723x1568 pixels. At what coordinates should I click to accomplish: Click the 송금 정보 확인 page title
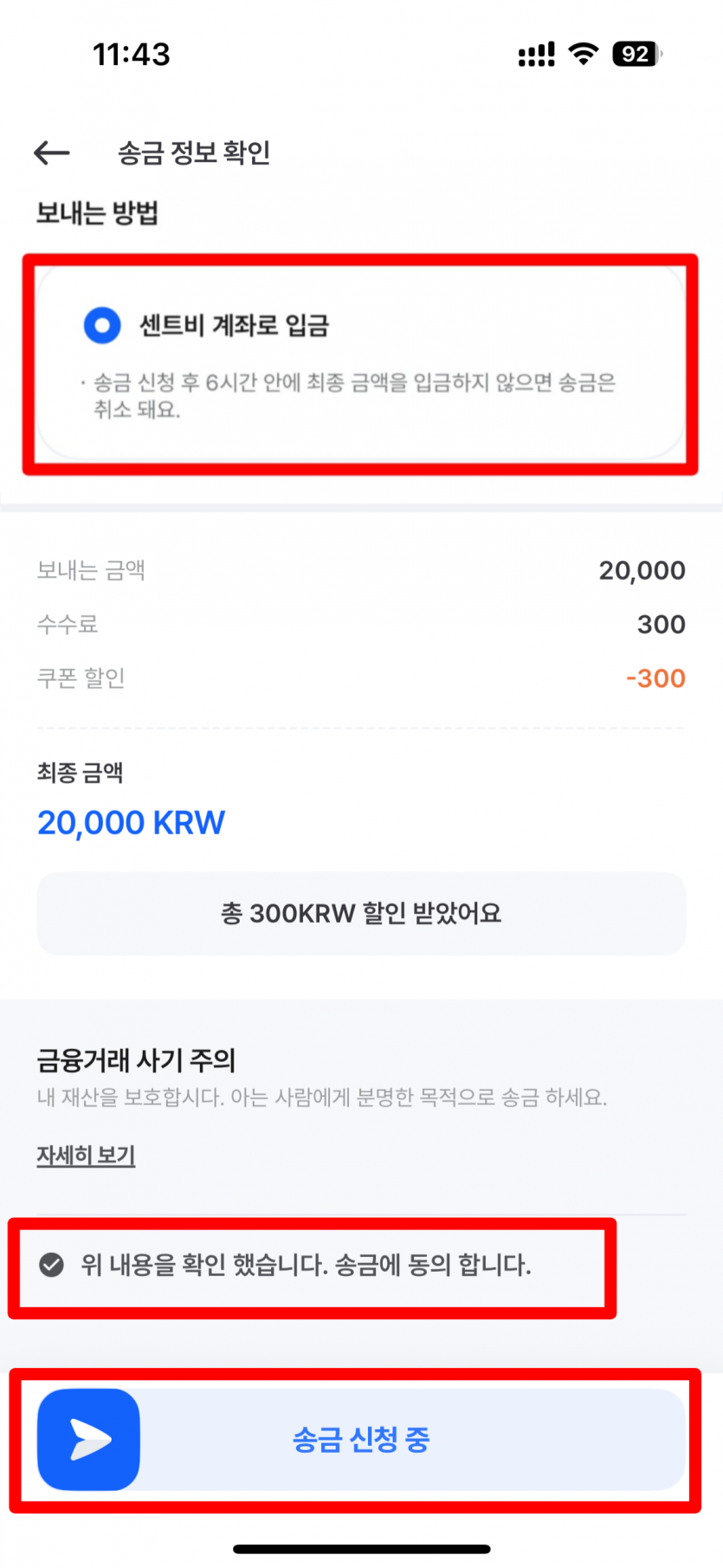pyautogui.click(x=194, y=153)
